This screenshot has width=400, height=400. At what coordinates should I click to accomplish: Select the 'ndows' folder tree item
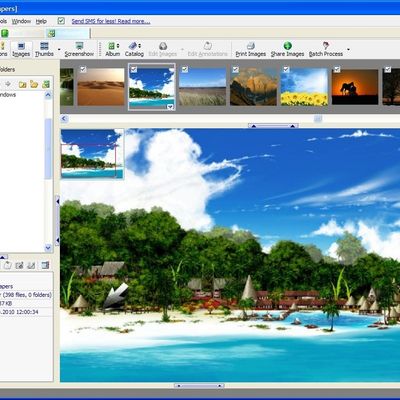[8, 95]
